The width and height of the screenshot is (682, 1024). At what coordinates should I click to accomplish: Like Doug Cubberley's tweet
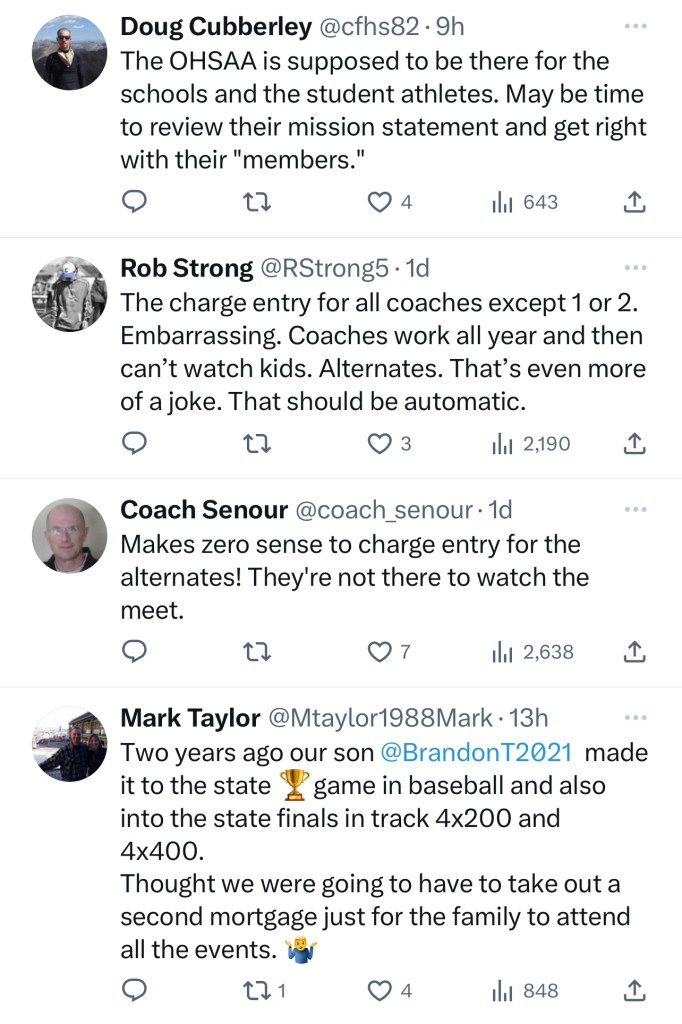coord(380,202)
